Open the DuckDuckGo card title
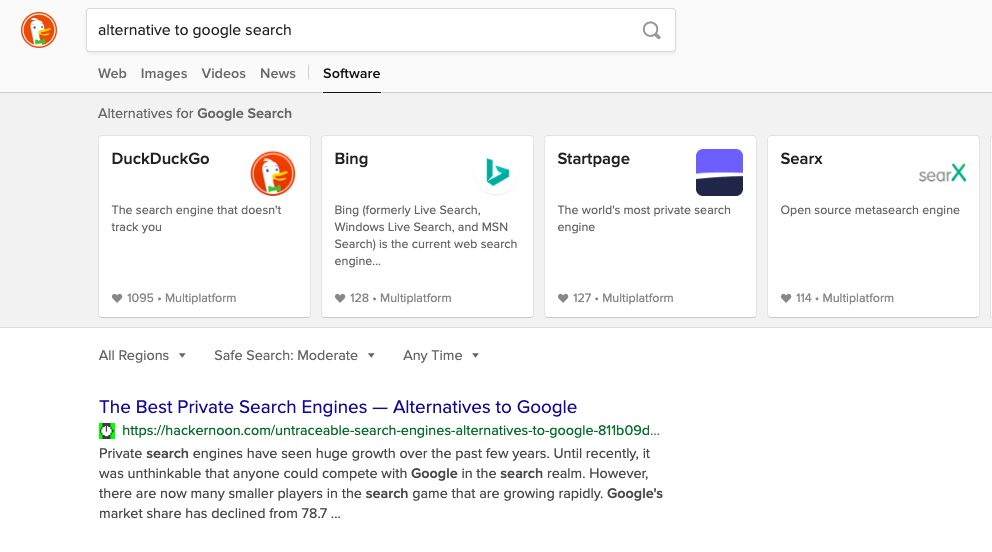The width and height of the screenshot is (992, 552). [x=160, y=159]
